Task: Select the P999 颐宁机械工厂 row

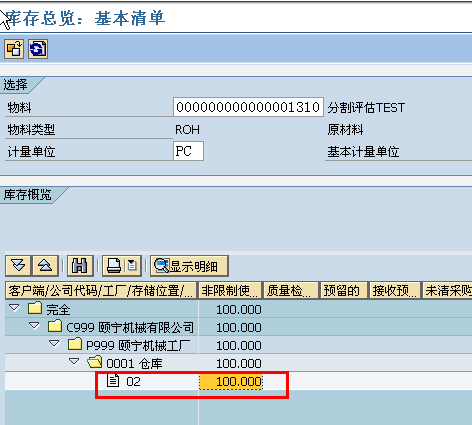Action: [x=238, y=345]
